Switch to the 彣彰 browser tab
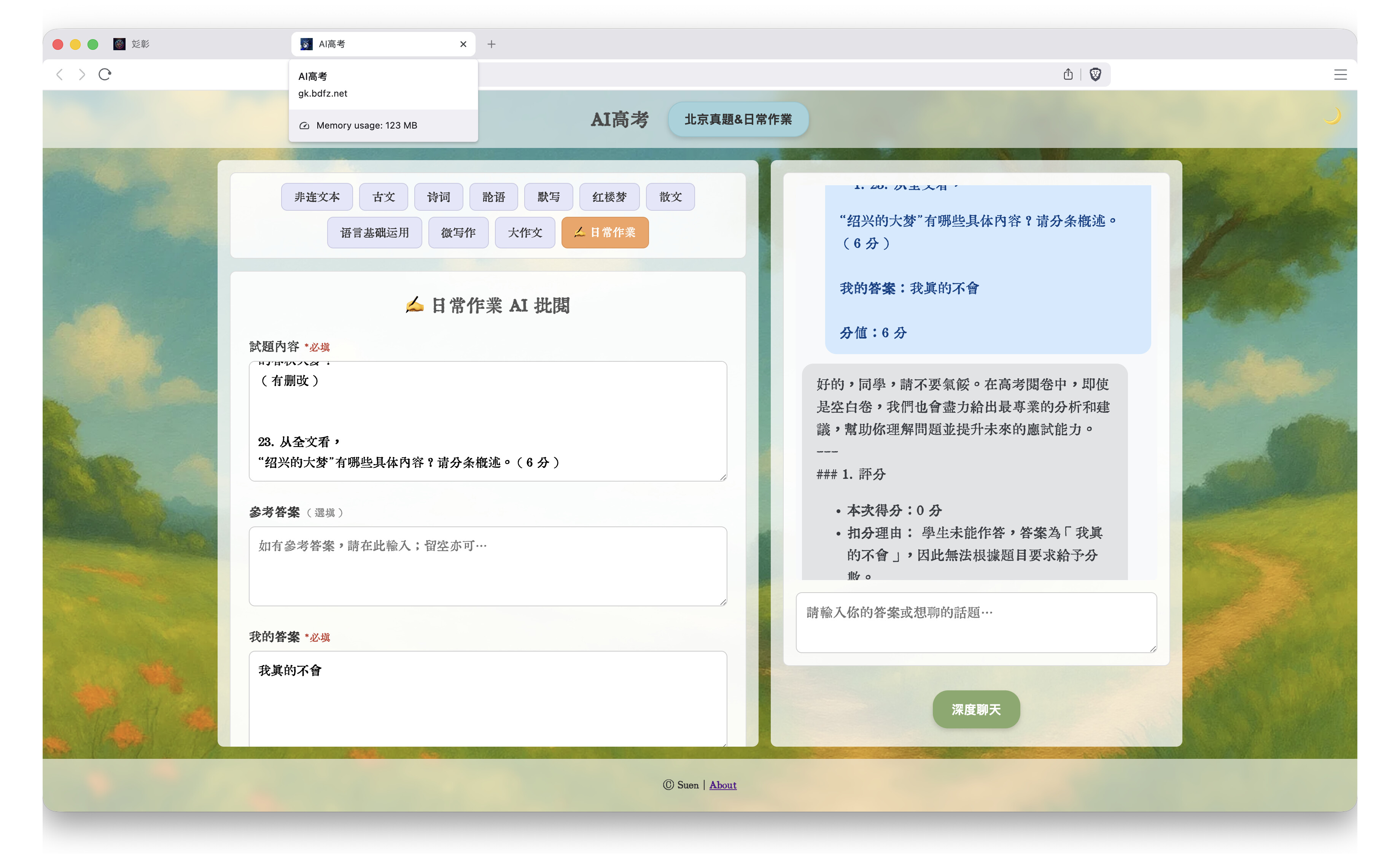The image size is (1400, 868). (140, 44)
